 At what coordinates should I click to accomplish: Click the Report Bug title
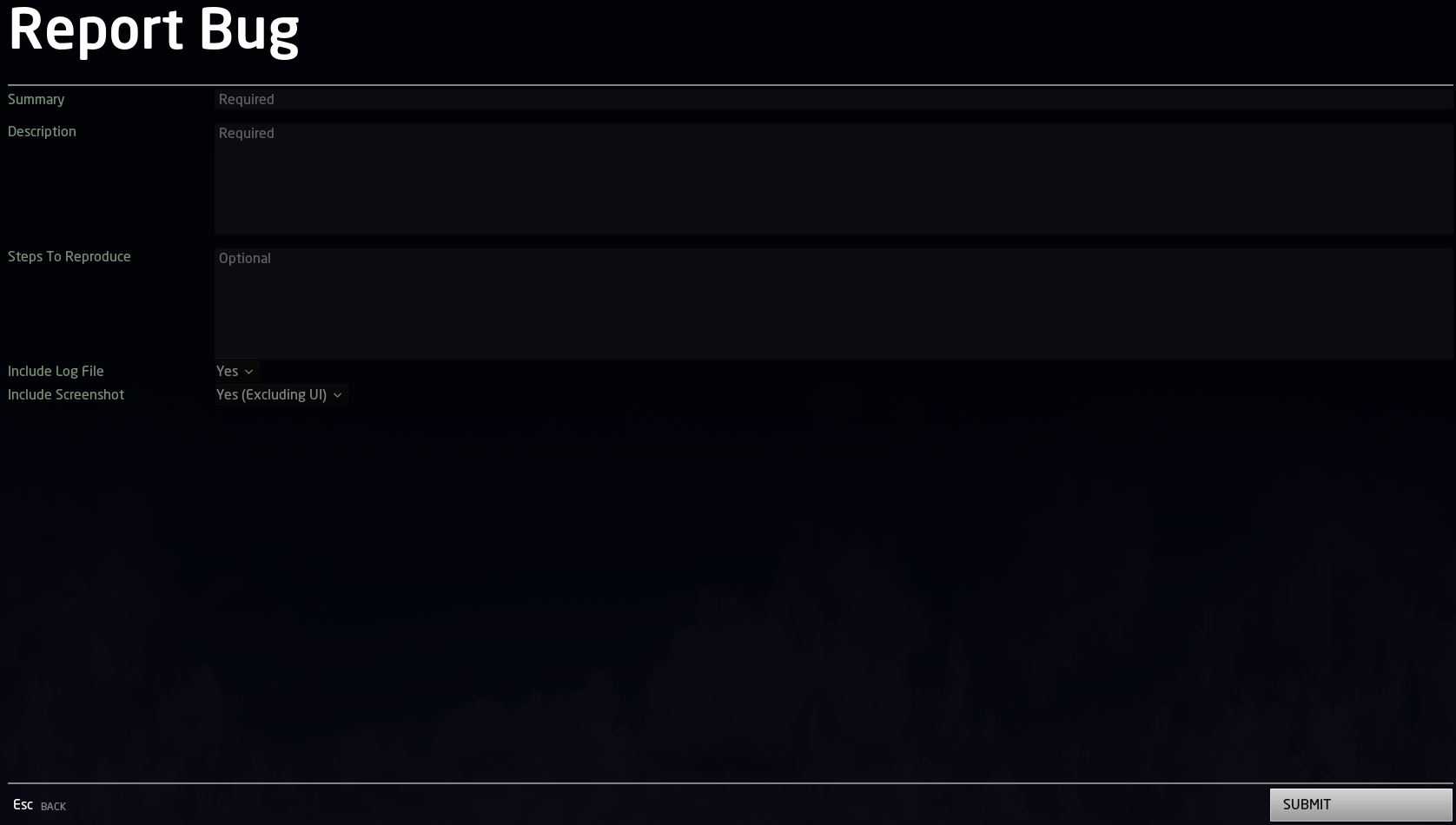click(x=154, y=31)
